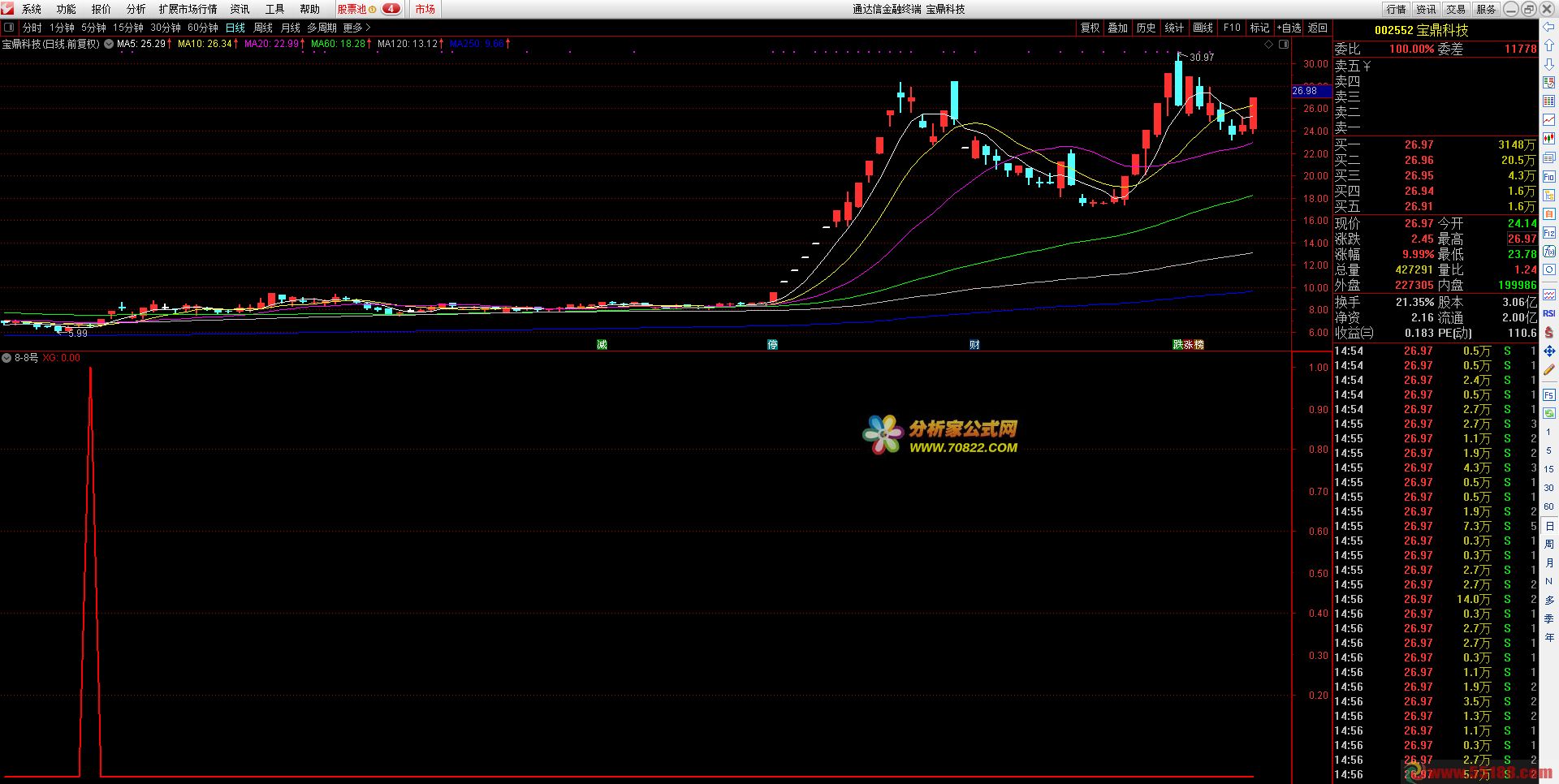Image resolution: width=1559 pixels, height=784 pixels.
Task: Select 60 minute period in right sidebar
Action: (1548, 506)
